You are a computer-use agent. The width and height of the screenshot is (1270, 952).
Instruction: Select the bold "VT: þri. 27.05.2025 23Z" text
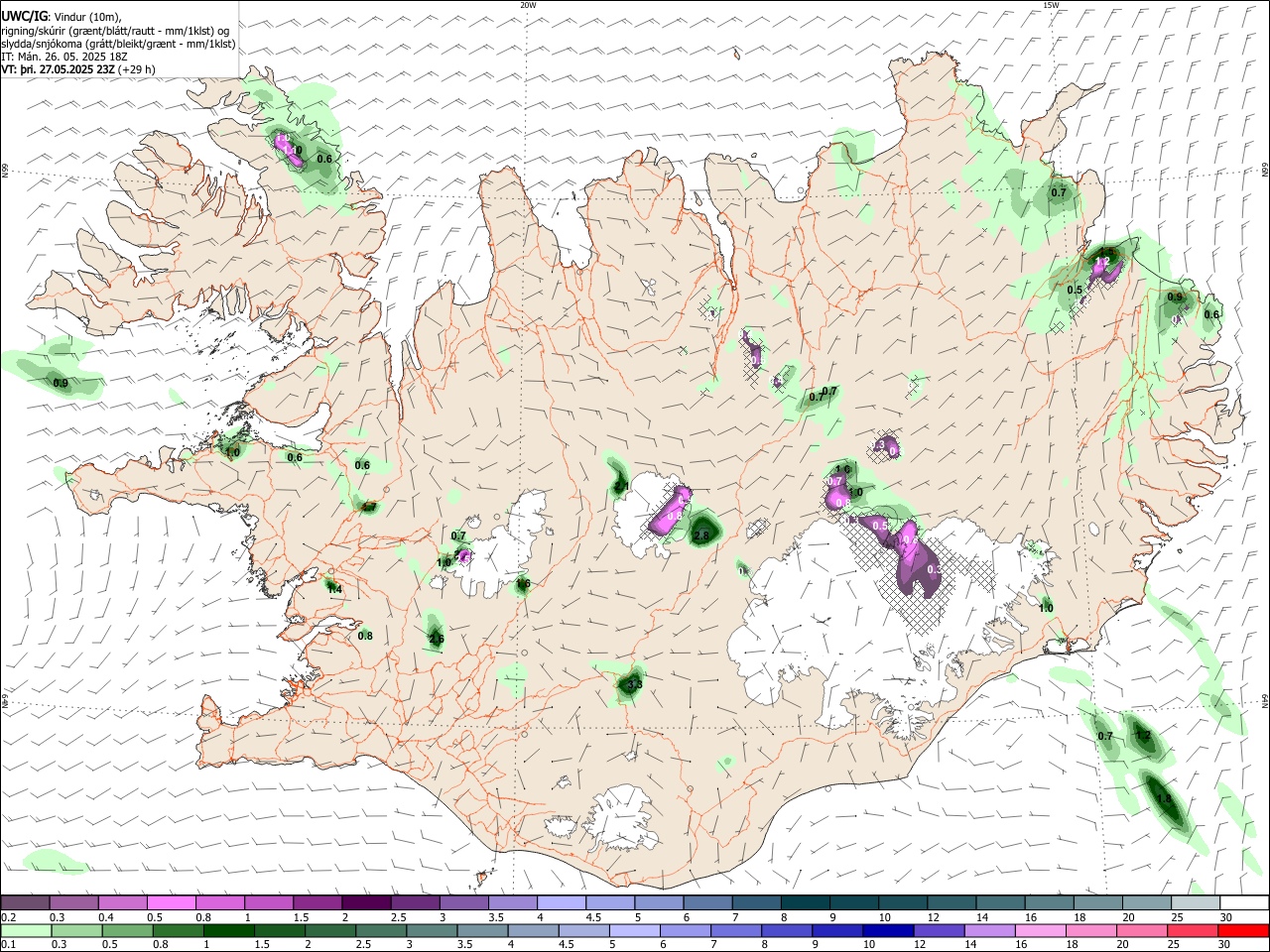coord(58,70)
